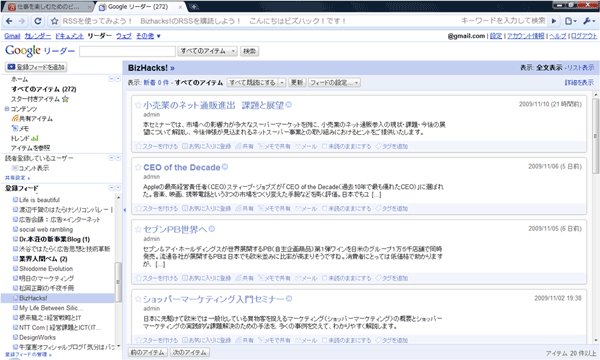Click 共有 share icon under CEO of the Decade
Image resolution: width=600 pixels, height=360 pixels.
[x=245, y=209]
